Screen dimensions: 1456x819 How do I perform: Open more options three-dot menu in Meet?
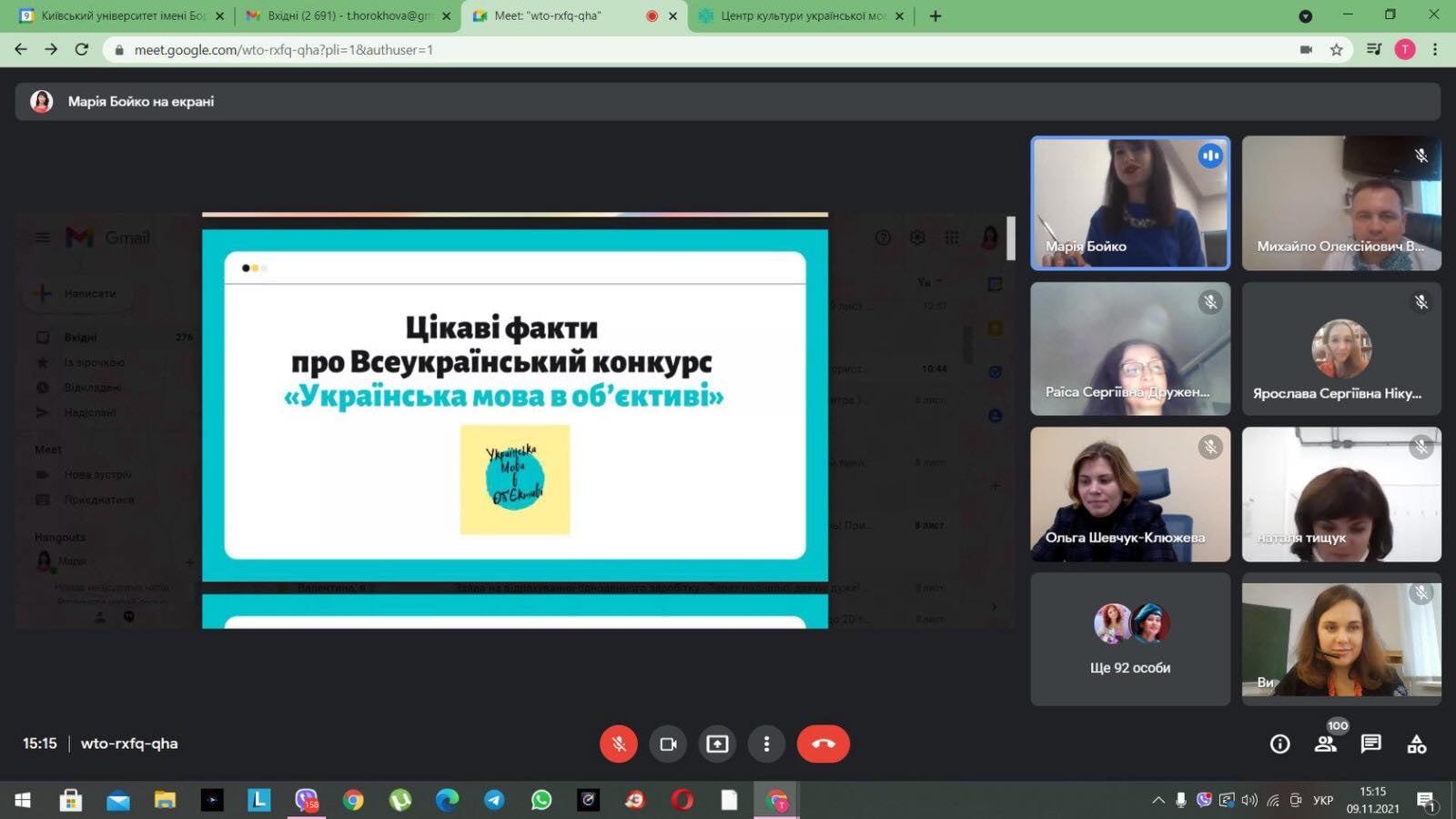point(766,744)
